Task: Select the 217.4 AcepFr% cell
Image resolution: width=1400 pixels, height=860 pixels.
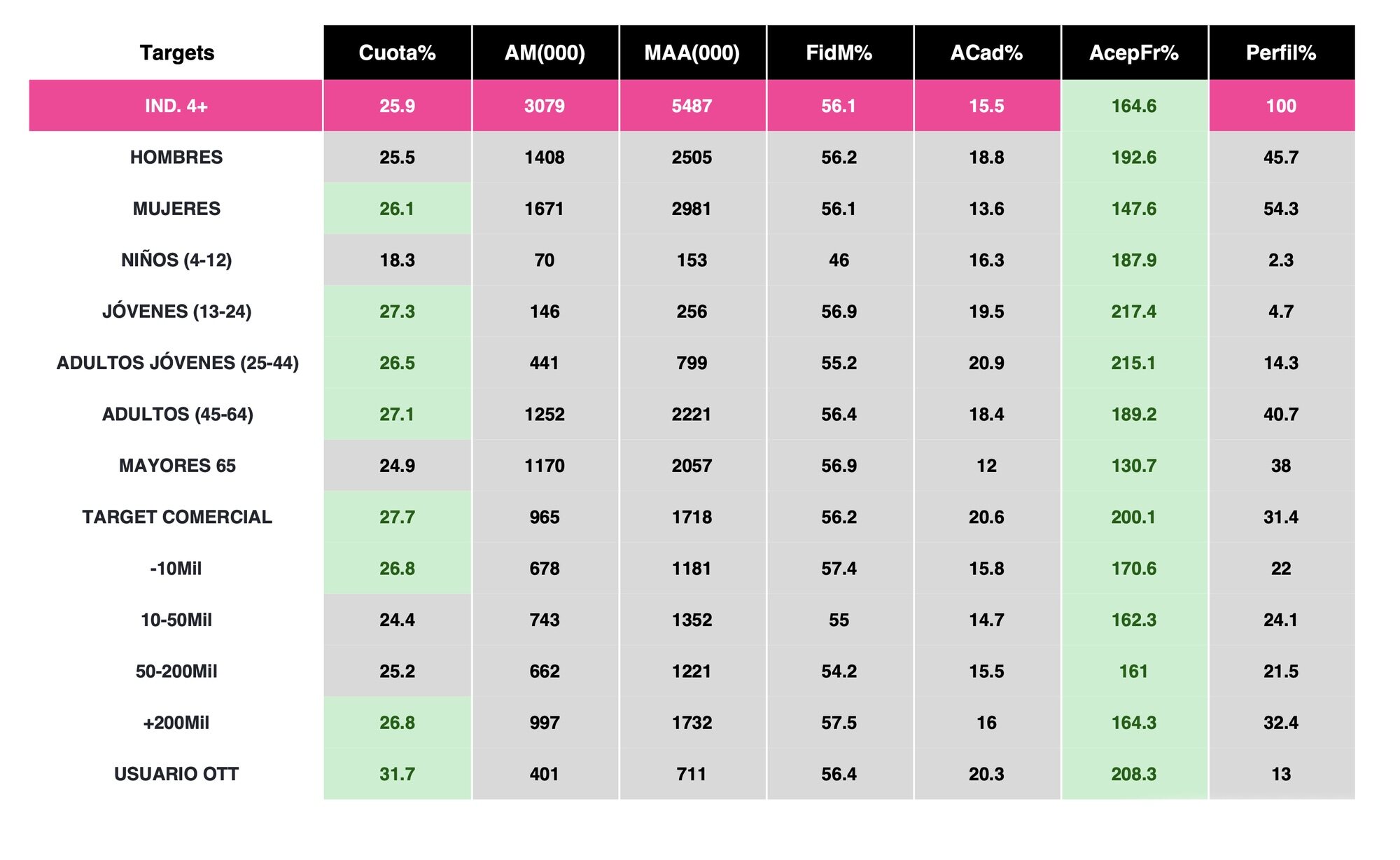Action: pyautogui.click(x=1133, y=312)
